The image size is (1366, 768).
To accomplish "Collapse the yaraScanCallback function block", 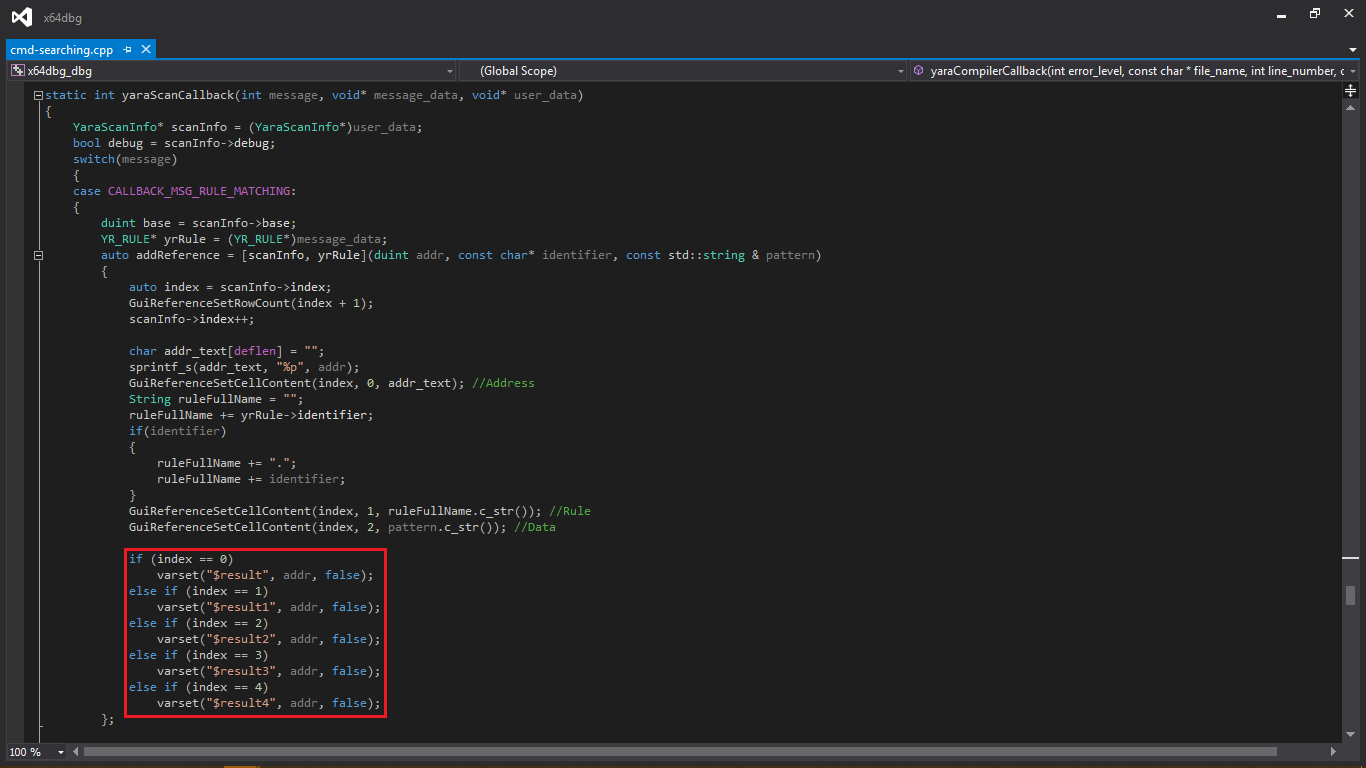I will click(x=38, y=96).
